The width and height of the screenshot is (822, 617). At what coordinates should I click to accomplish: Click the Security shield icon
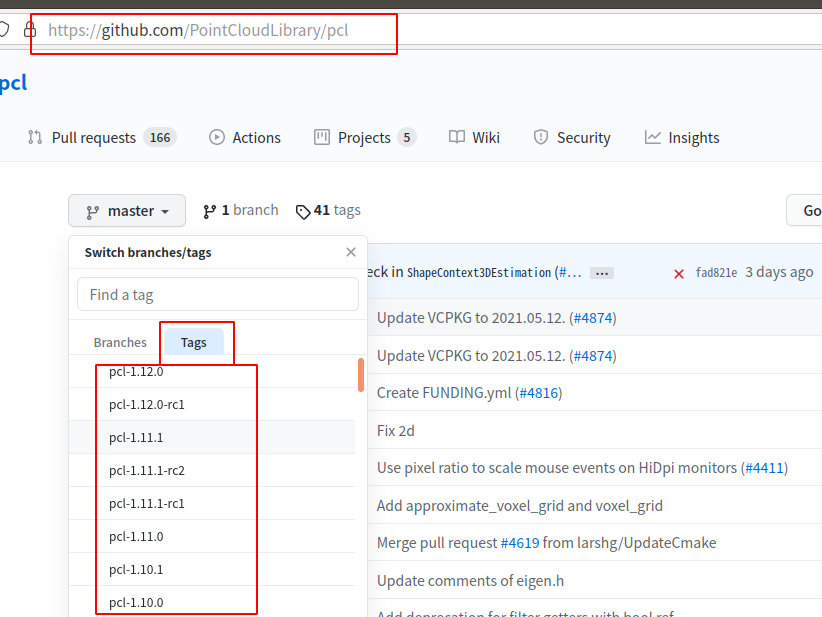pos(540,137)
